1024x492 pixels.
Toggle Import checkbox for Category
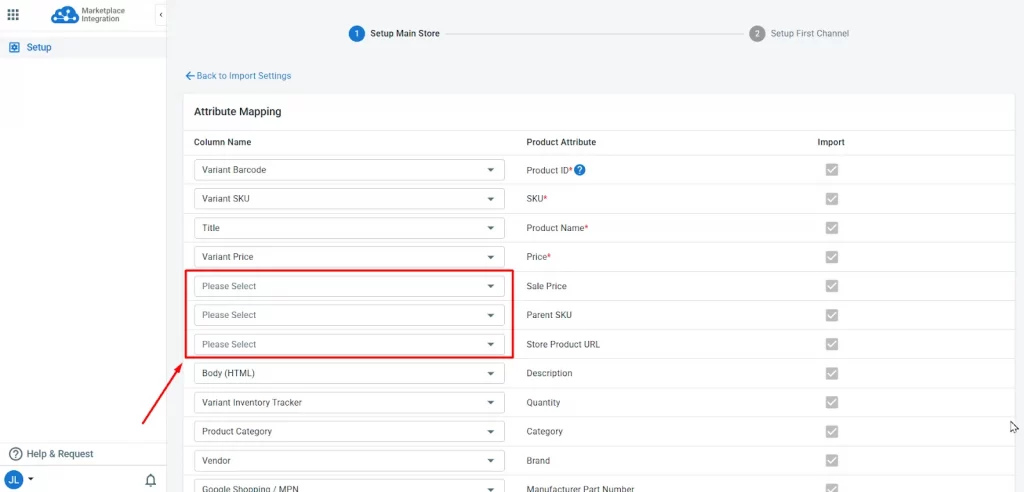coord(831,431)
